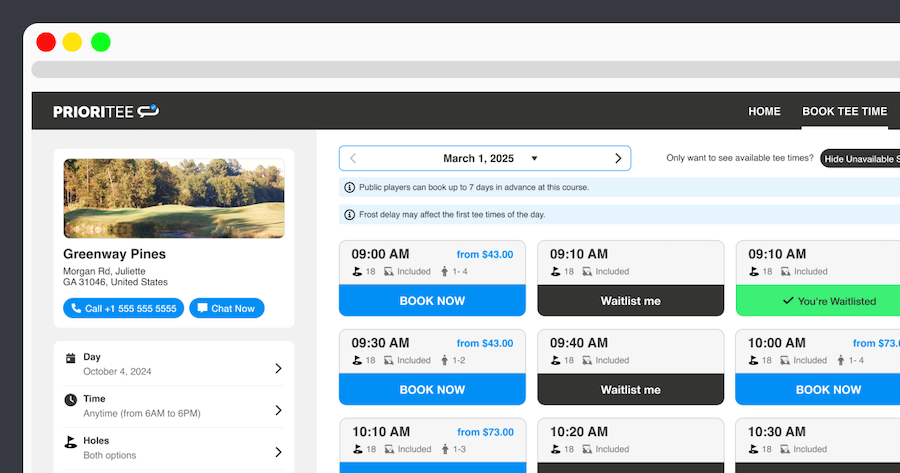Screen dimensions: 900x473
Task: Advance to the next date with right chevron
Action: 618,158
